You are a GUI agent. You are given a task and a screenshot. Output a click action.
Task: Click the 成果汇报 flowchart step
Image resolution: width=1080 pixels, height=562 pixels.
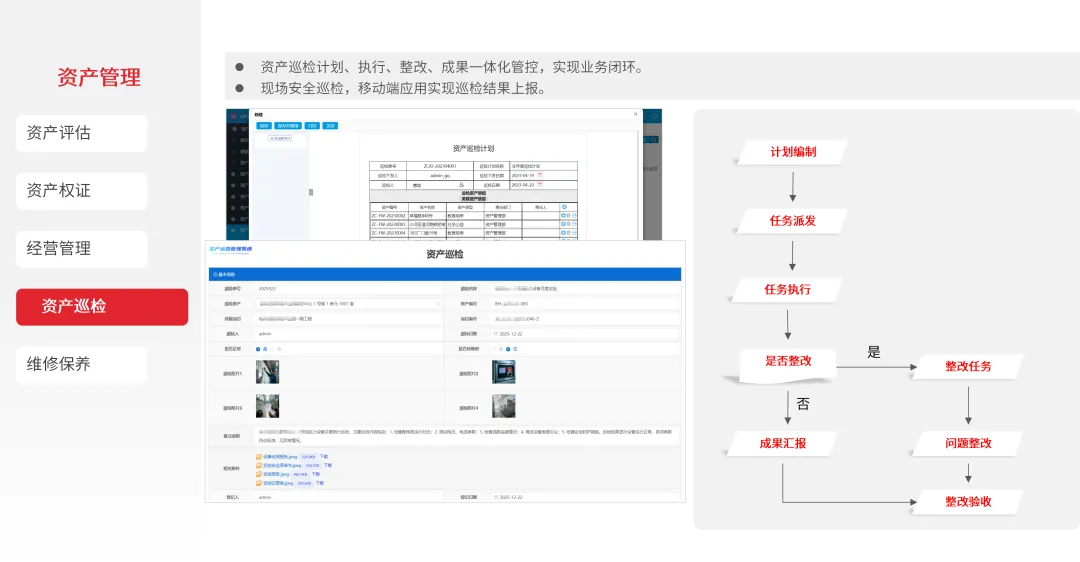tap(782, 444)
